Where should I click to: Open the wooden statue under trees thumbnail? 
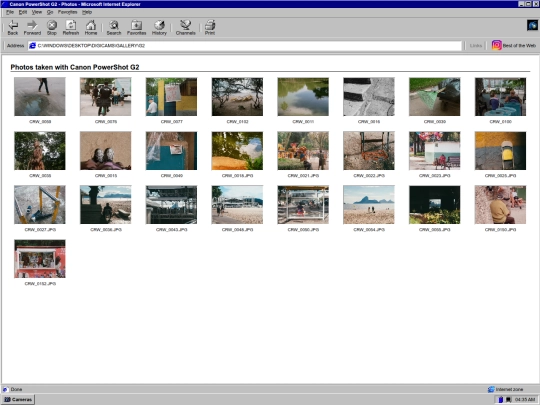tap(40, 150)
